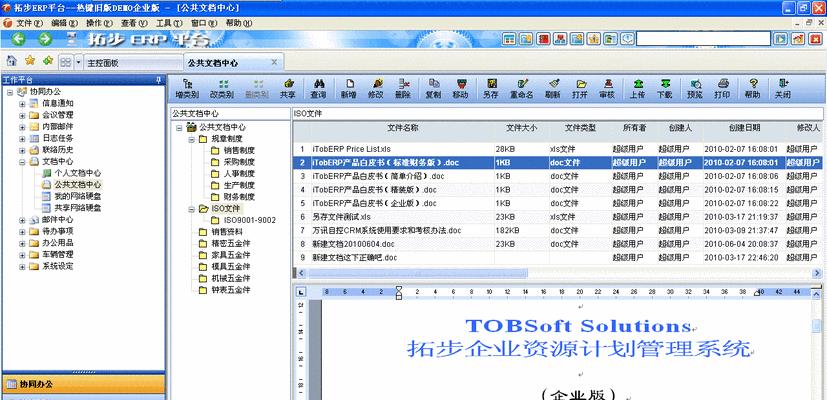Click the red book icon in header
Viewport: 827px width, 400px height.
click(x=543, y=39)
